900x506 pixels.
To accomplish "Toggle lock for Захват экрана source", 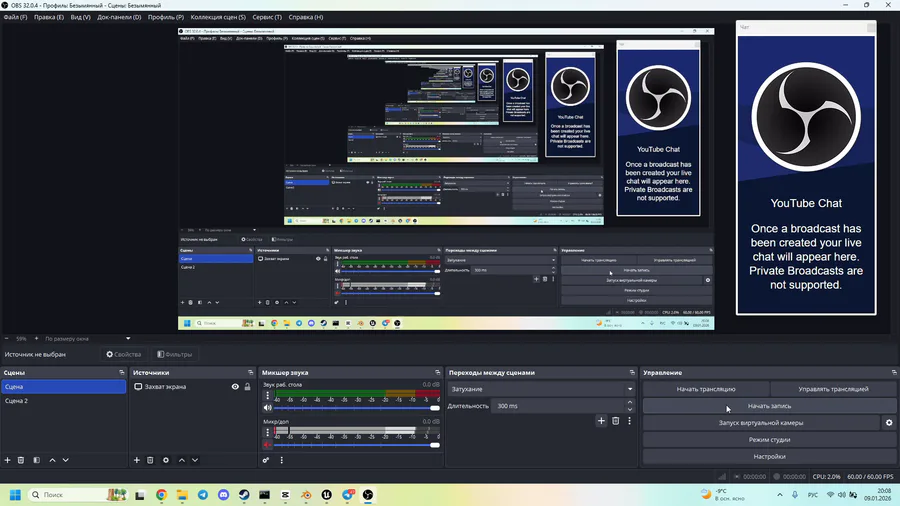I will click(x=247, y=387).
